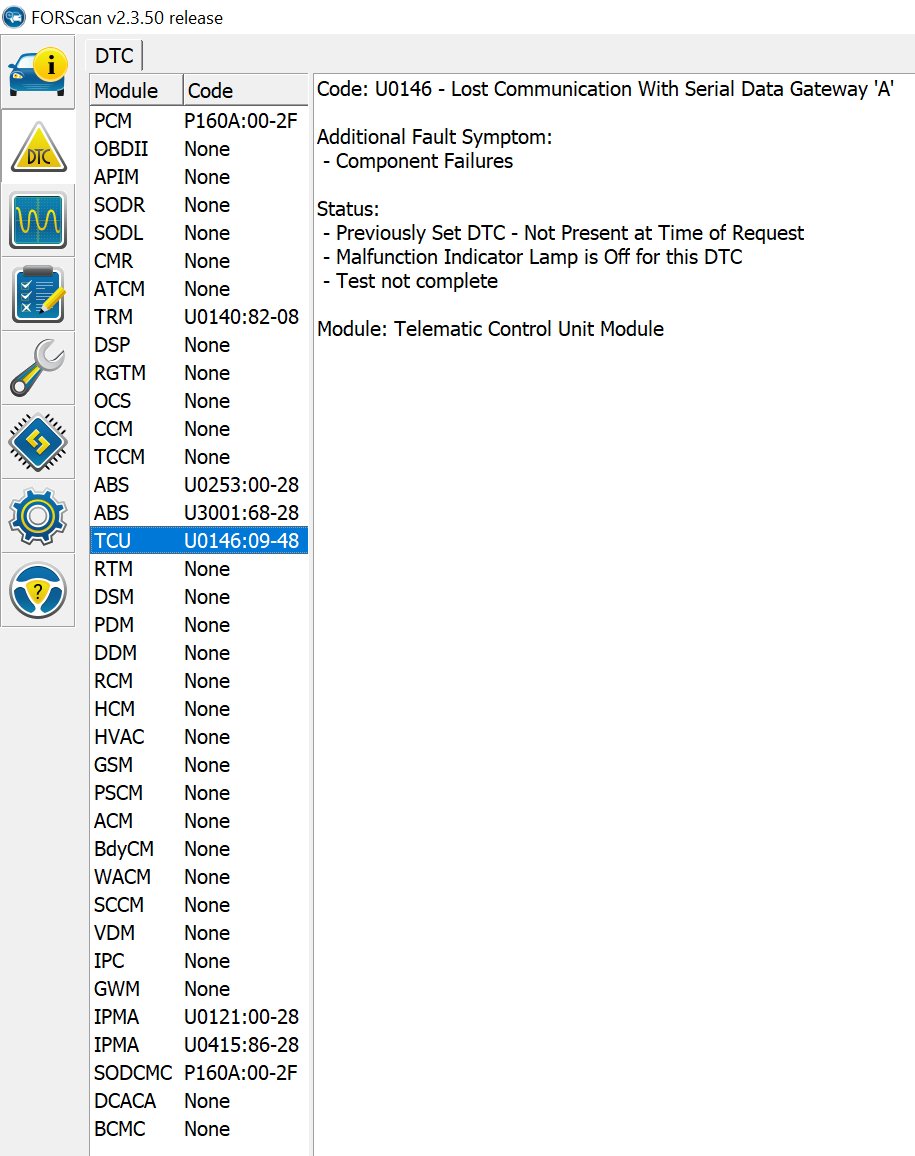The width and height of the screenshot is (915, 1156).
Task: Switch to the DTC tab
Action: pyautogui.click(x=115, y=56)
